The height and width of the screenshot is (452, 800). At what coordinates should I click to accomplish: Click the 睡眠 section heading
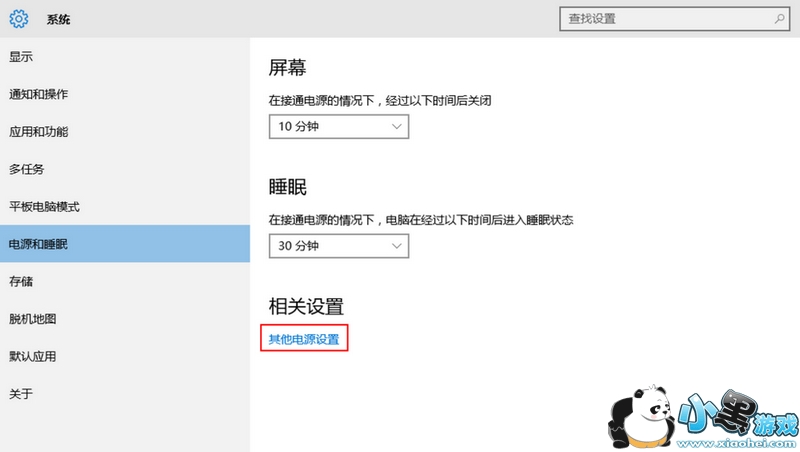tap(287, 187)
